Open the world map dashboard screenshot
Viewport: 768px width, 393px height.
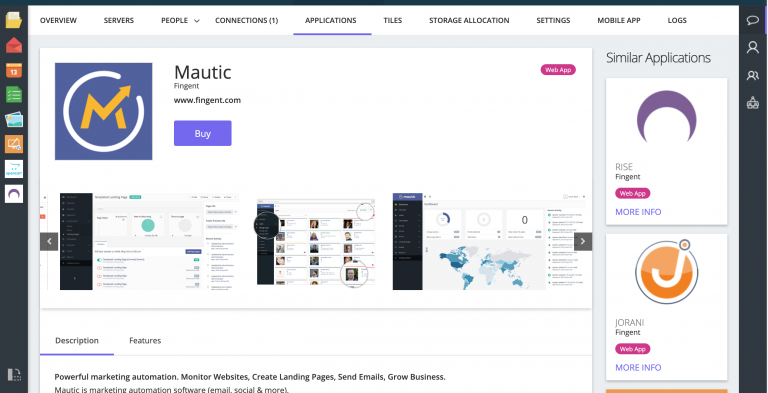pos(489,241)
